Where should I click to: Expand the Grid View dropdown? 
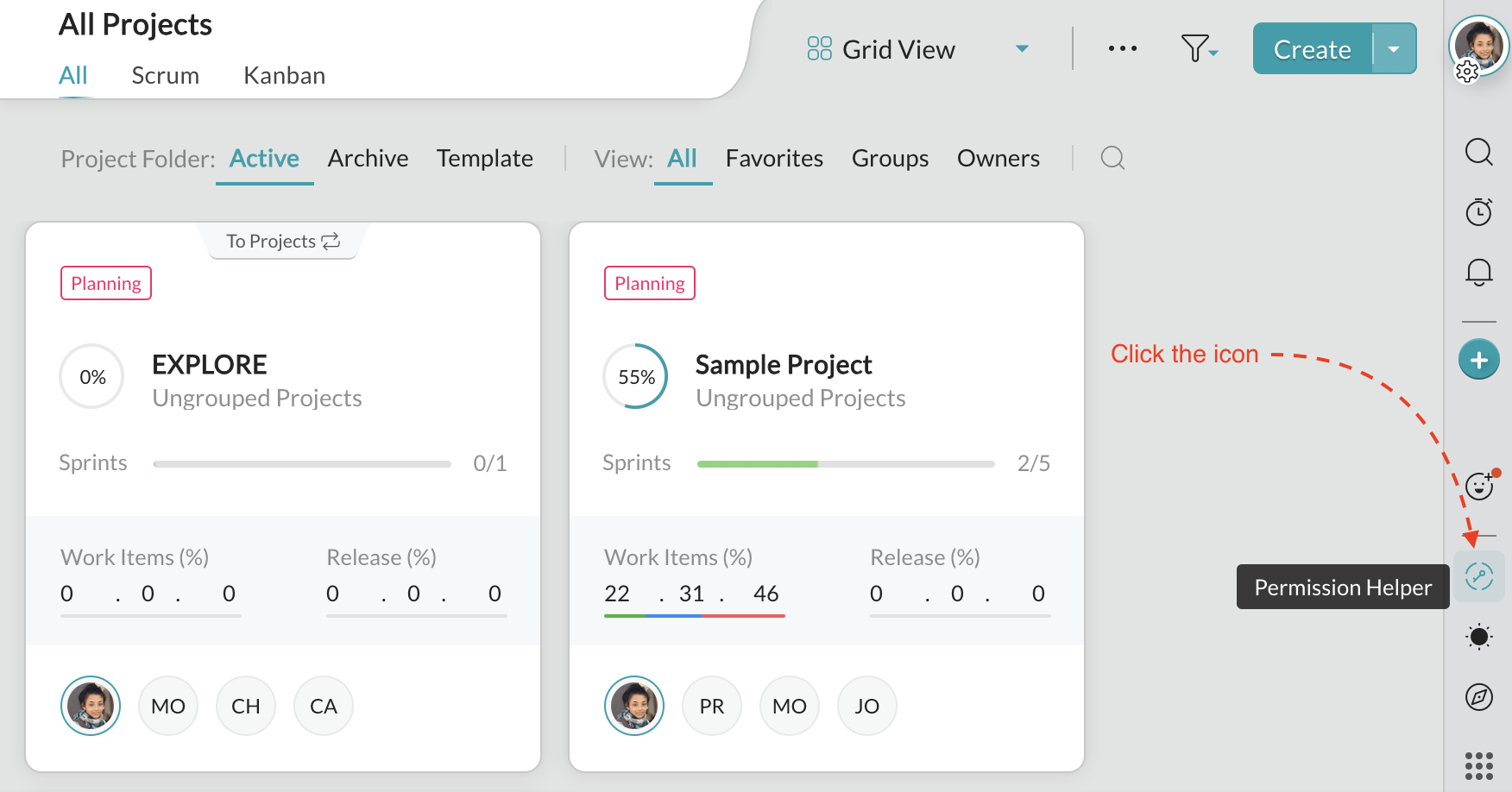click(1022, 49)
